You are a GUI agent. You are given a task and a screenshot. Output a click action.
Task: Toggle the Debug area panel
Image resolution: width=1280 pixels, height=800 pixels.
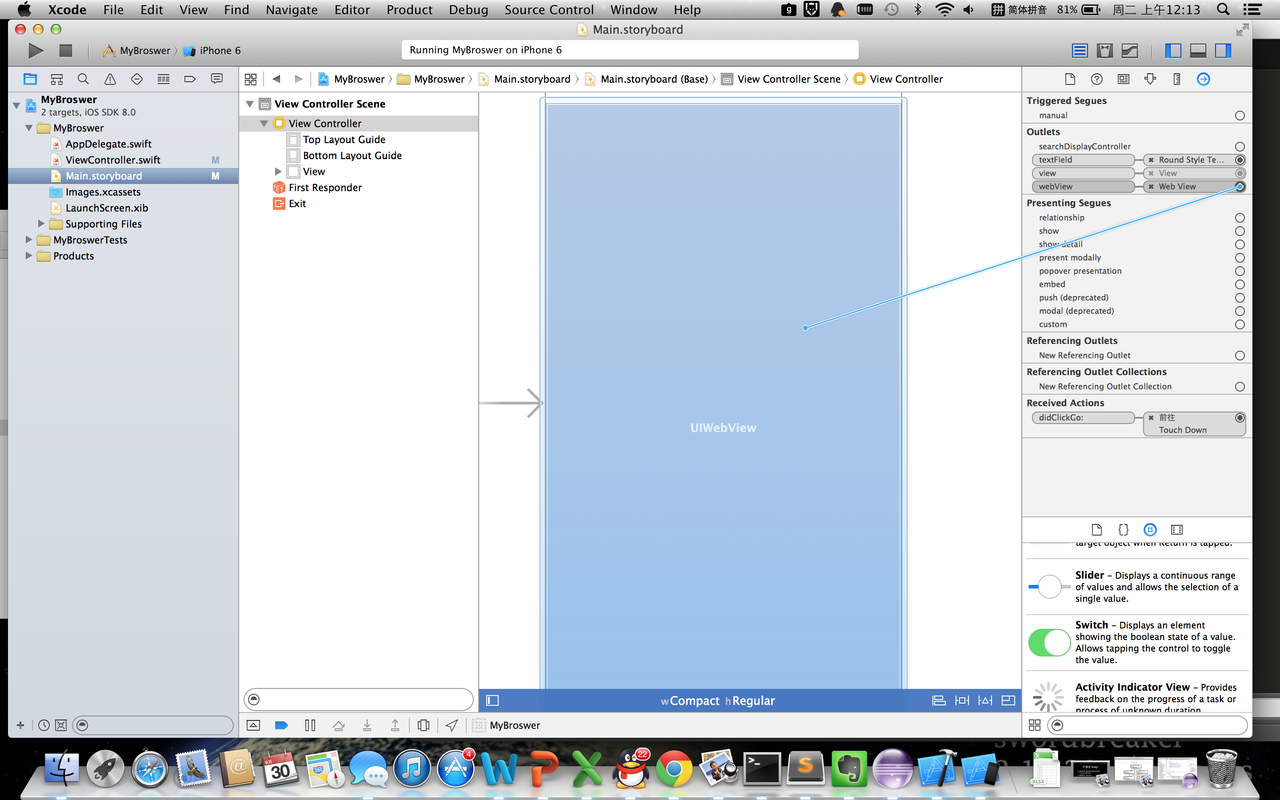pyautogui.click(x=1198, y=50)
